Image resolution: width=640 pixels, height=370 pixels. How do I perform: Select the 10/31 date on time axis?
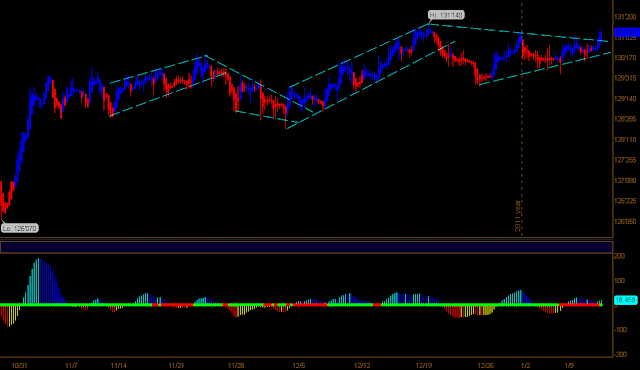[20, 366]
